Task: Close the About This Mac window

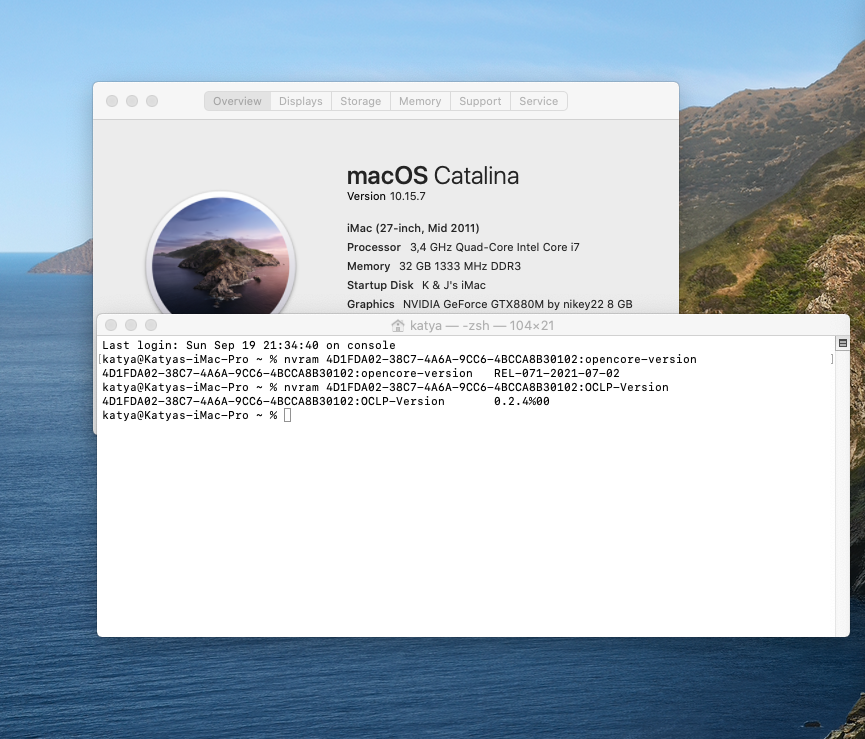Action: pos(112,101)
